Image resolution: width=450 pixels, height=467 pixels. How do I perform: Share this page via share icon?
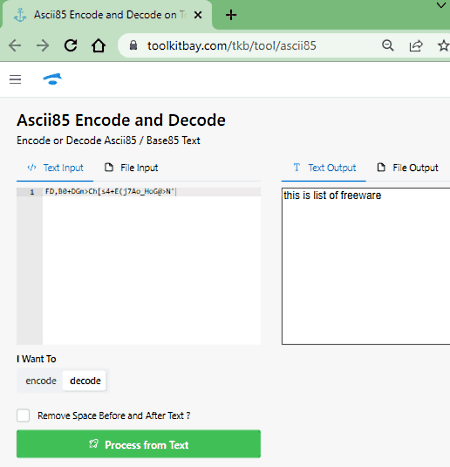point(416,45)
